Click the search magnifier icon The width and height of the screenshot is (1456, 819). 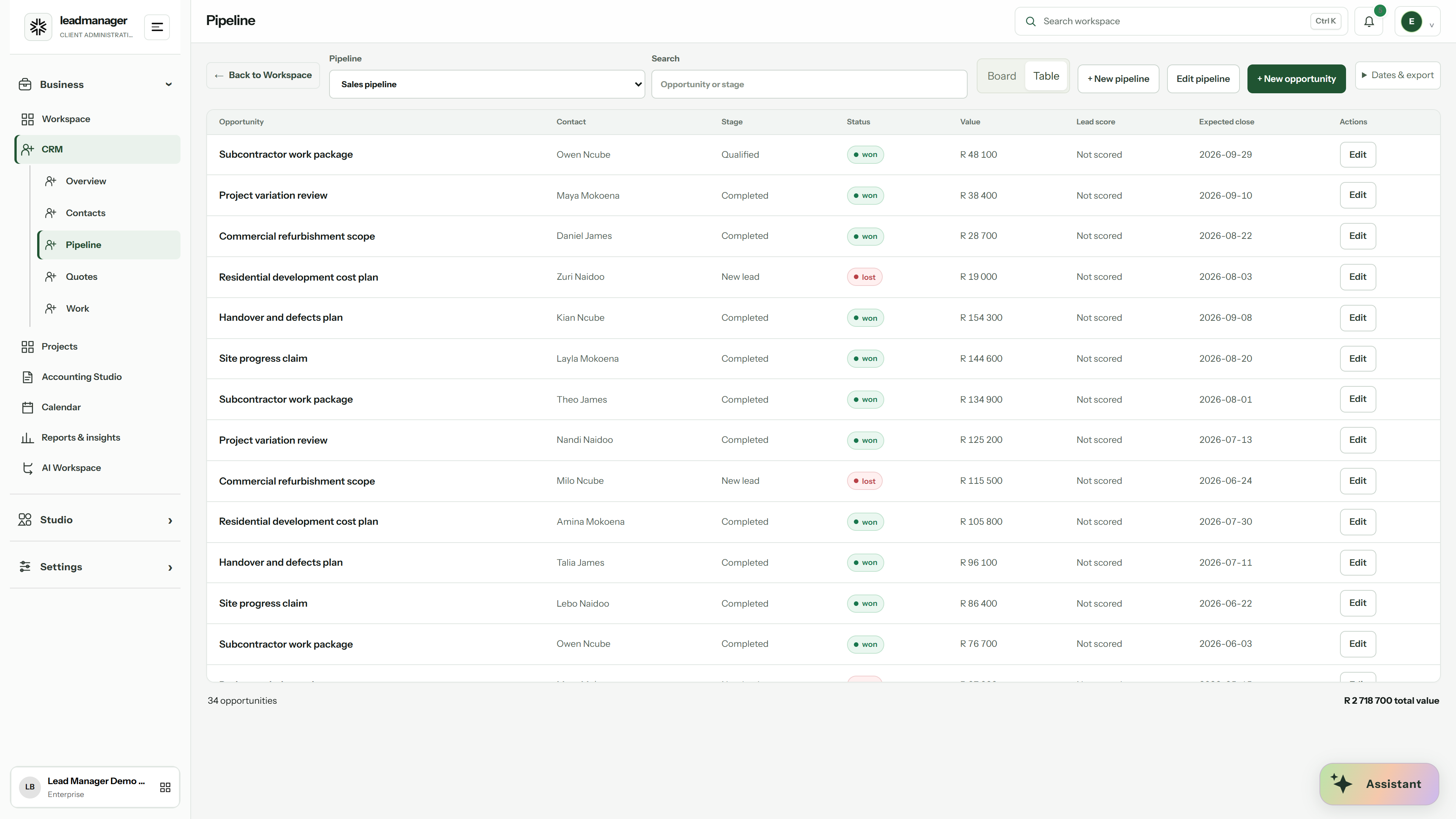click(x=1031, y=22)
